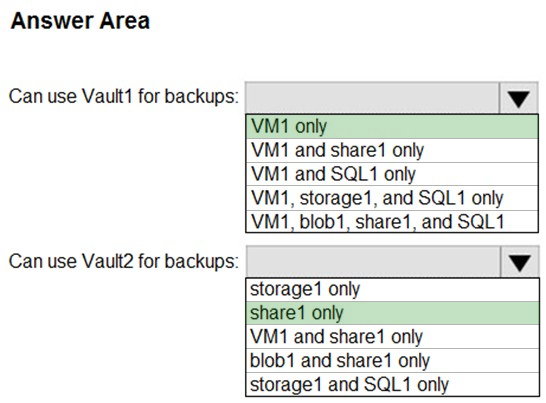
Task: Choose 'VM1, blob1, share1, and SQL1'
Action: (x=392, y=222)
